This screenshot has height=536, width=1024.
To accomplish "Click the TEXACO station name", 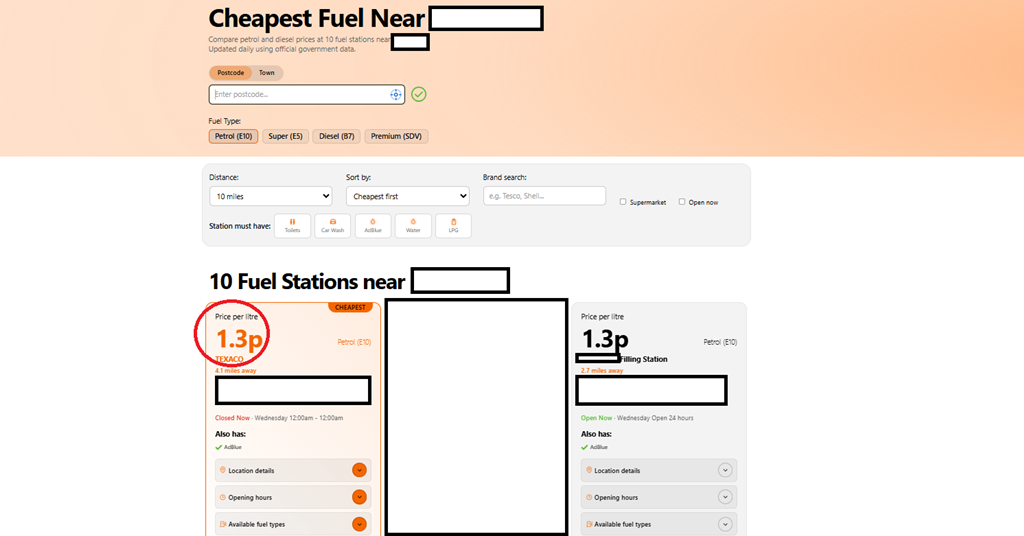I will (230, 359).
